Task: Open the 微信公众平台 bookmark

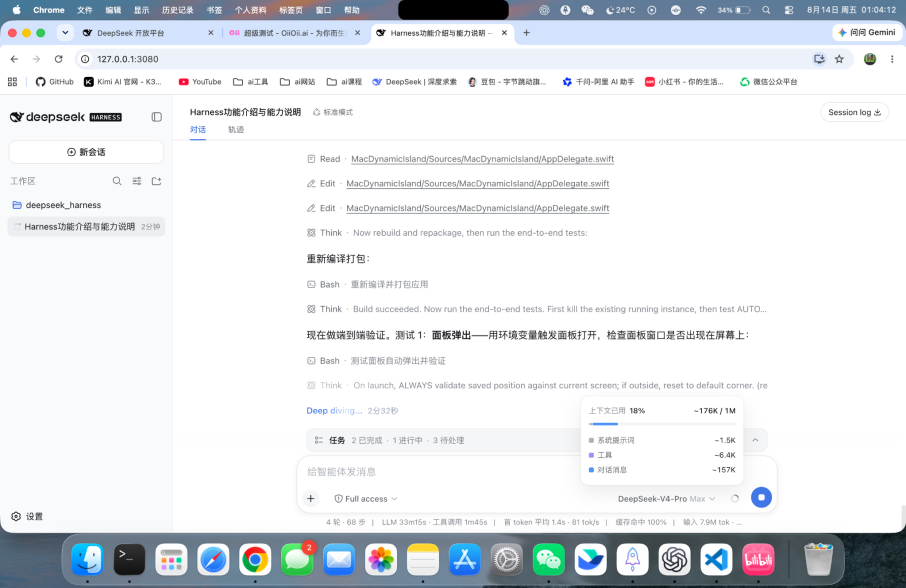Action: point(768,82)
